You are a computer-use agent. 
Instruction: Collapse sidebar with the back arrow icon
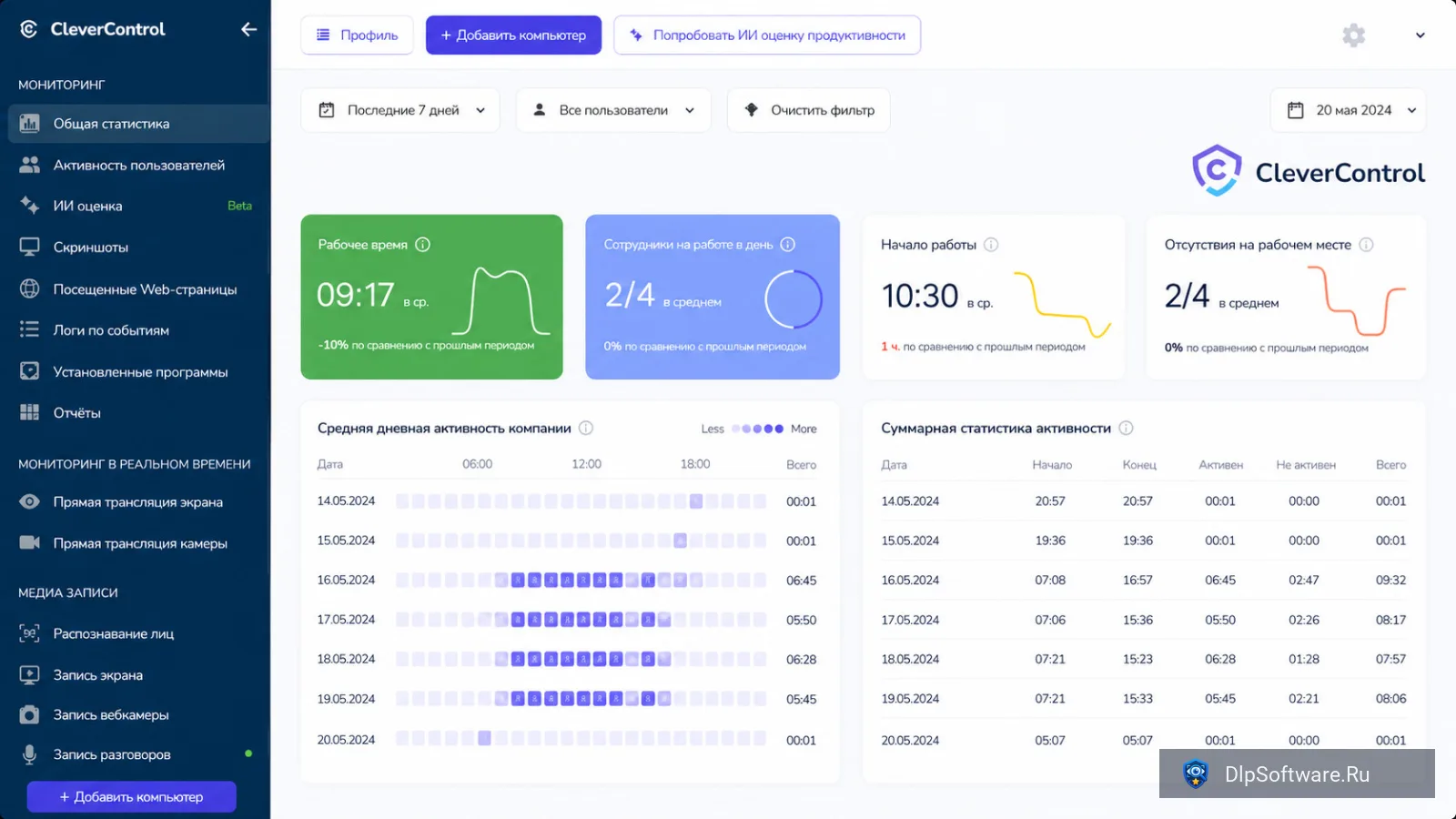[x=248, y=29]
